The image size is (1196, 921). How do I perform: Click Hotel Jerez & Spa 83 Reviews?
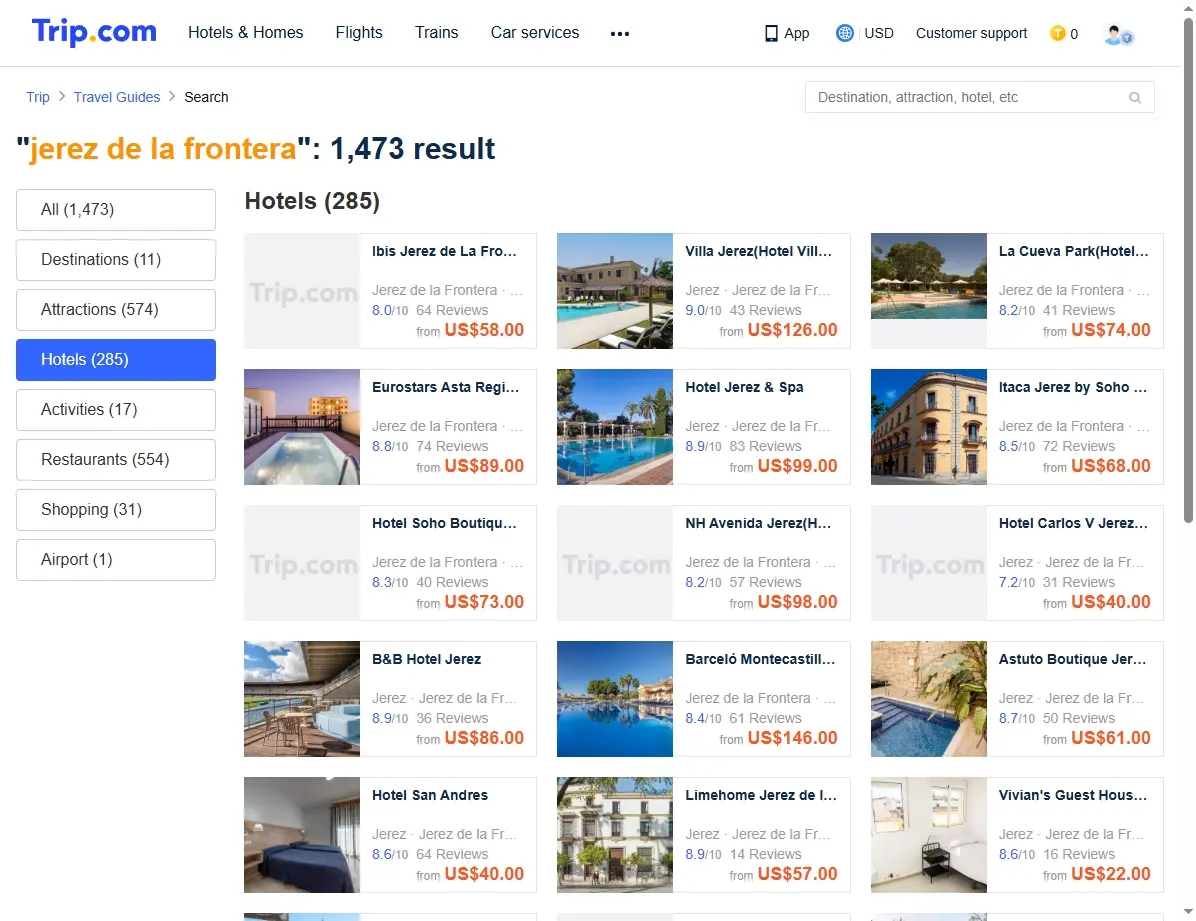tap(765, 446)
